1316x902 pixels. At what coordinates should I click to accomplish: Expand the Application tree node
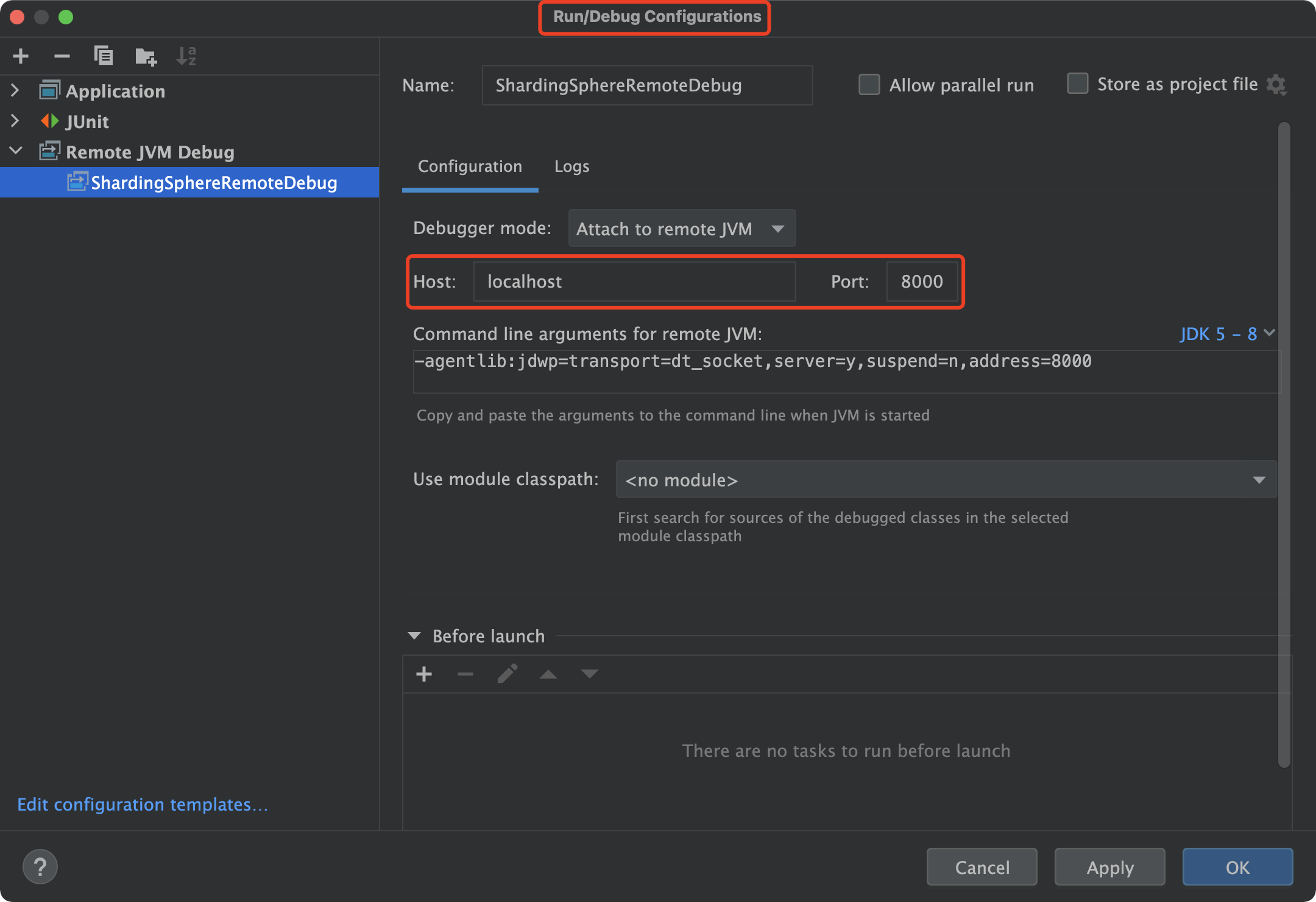click(x=15, y=91)
